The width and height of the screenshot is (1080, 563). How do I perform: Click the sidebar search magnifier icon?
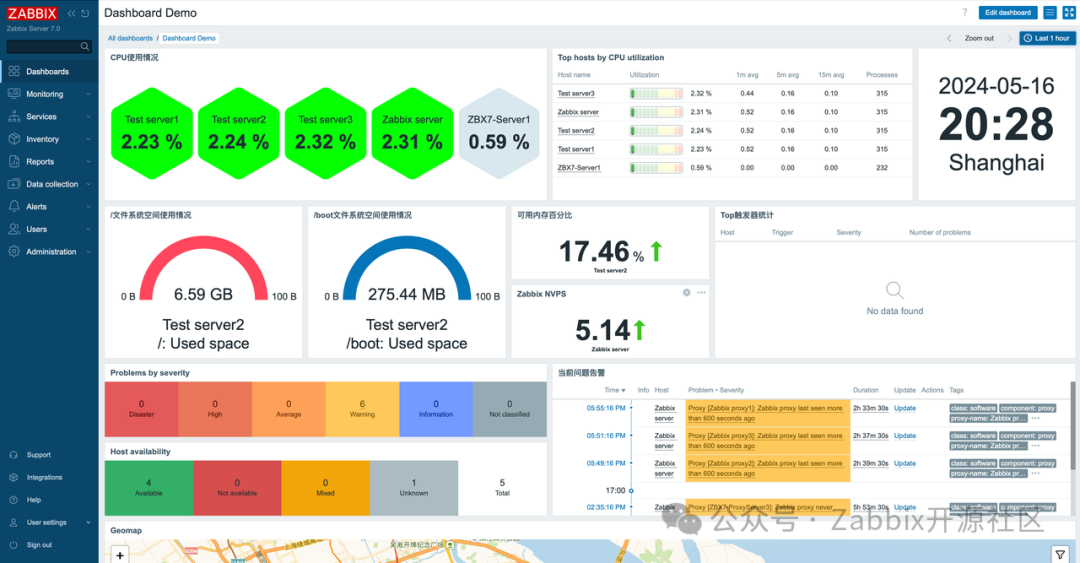click(85, 46)
